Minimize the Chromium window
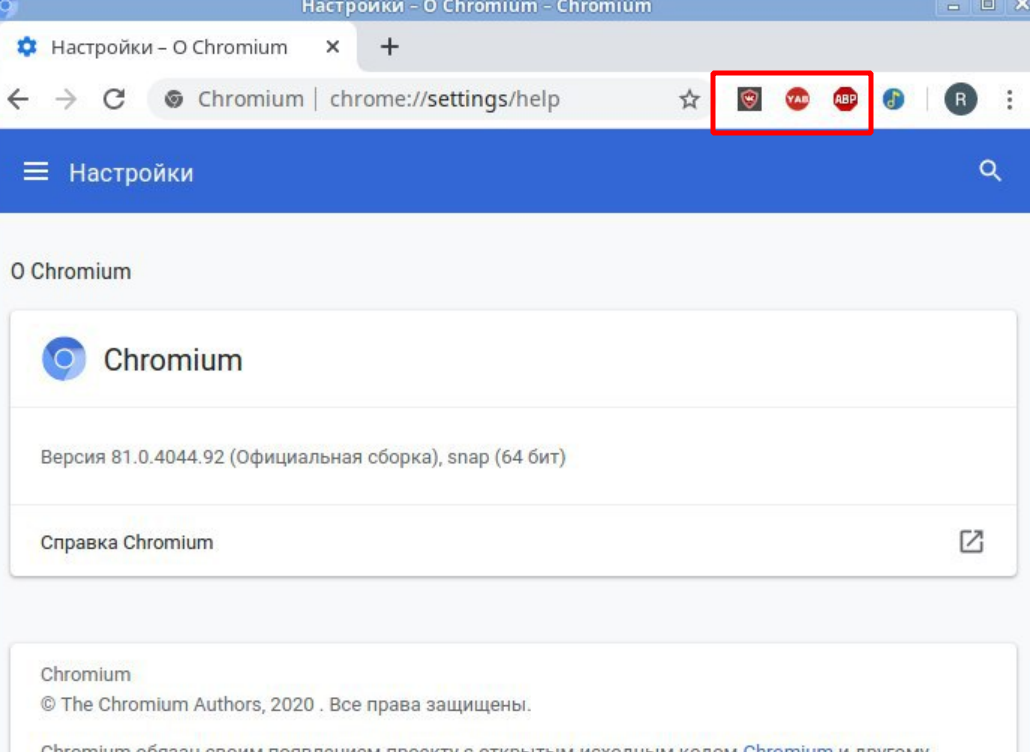Viewport: 1030px width, 752px height. (954, 6)
